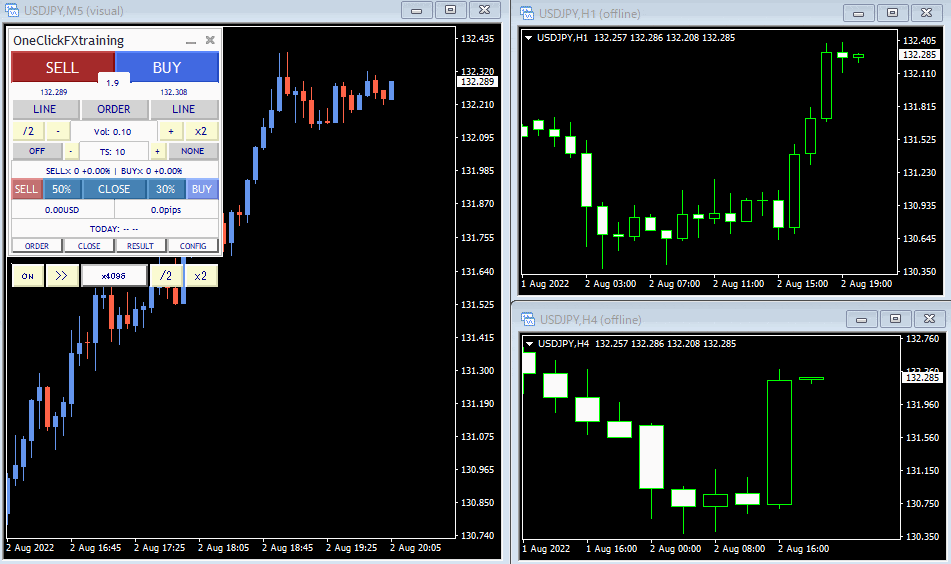This screenshot has width=951, height=564.
Task: Open the x4096 speed selector
Action: click(114, 276)
